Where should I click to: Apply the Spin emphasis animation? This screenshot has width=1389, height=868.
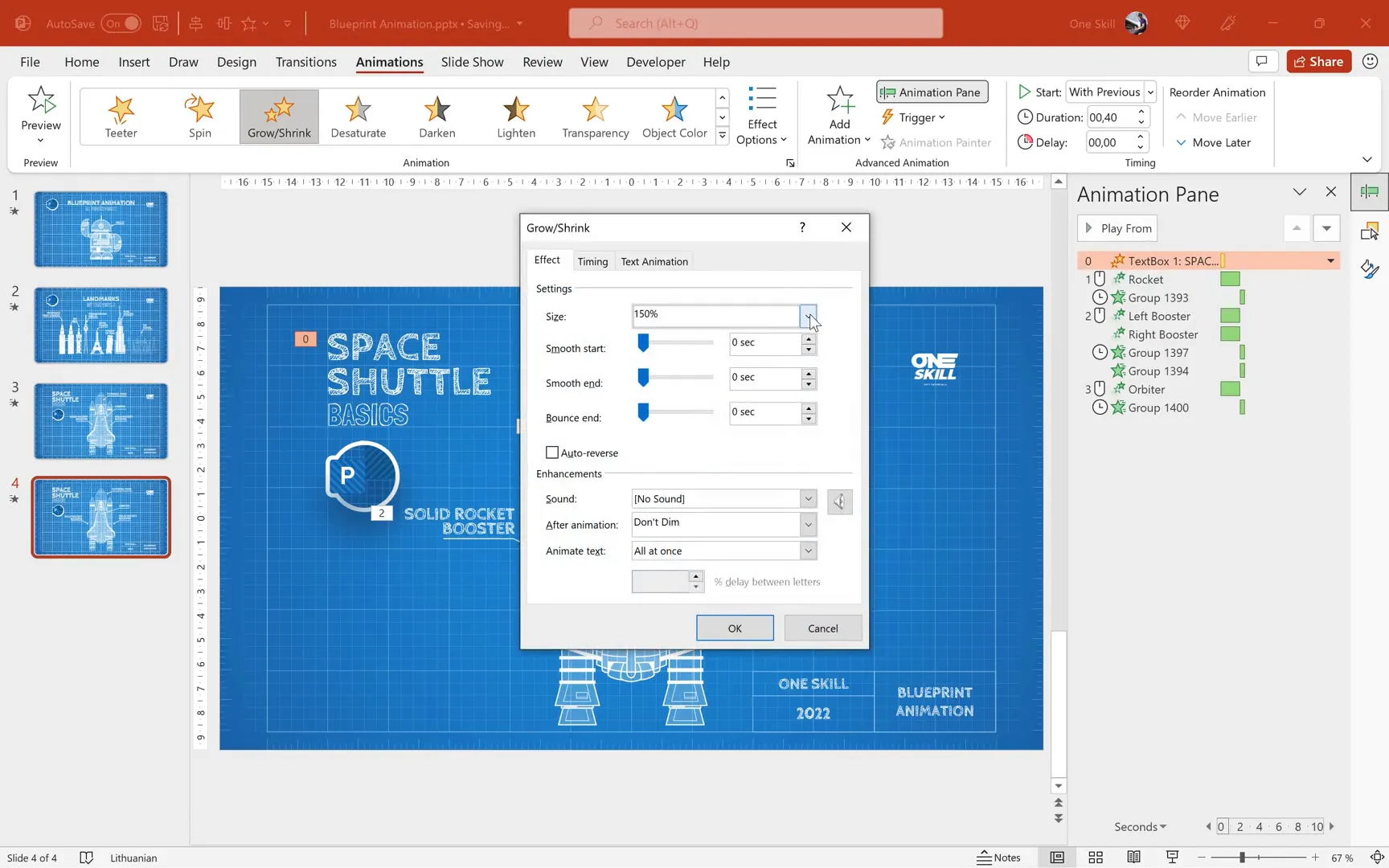coord(200,117)
